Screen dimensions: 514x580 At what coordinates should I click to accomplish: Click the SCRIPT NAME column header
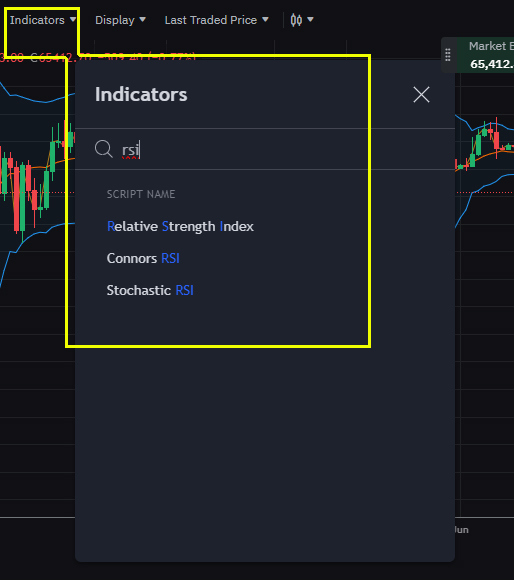coord(141,194)
